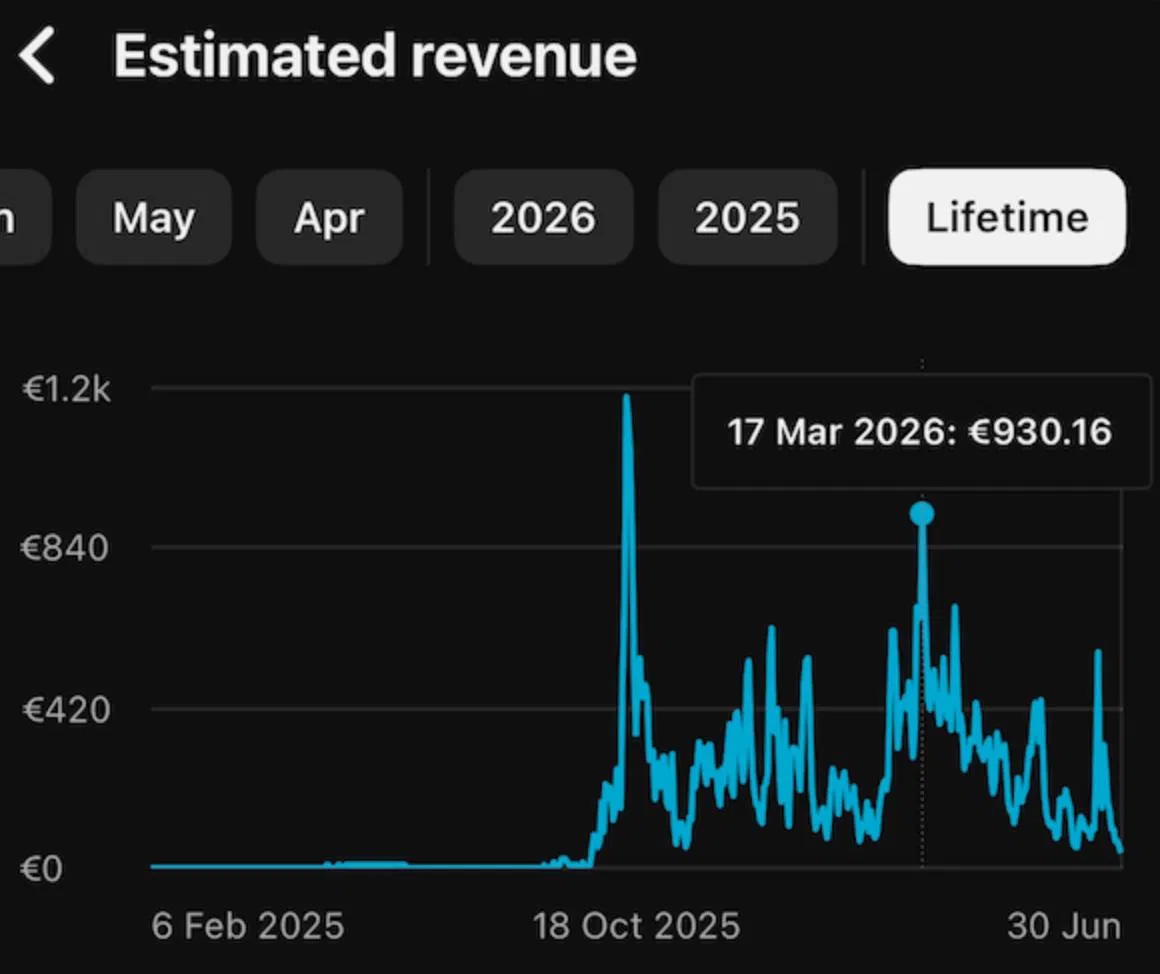Click the €1.2k axis label
The height and width of the screenshot is (974, 1160).
[x=67, y=389]
